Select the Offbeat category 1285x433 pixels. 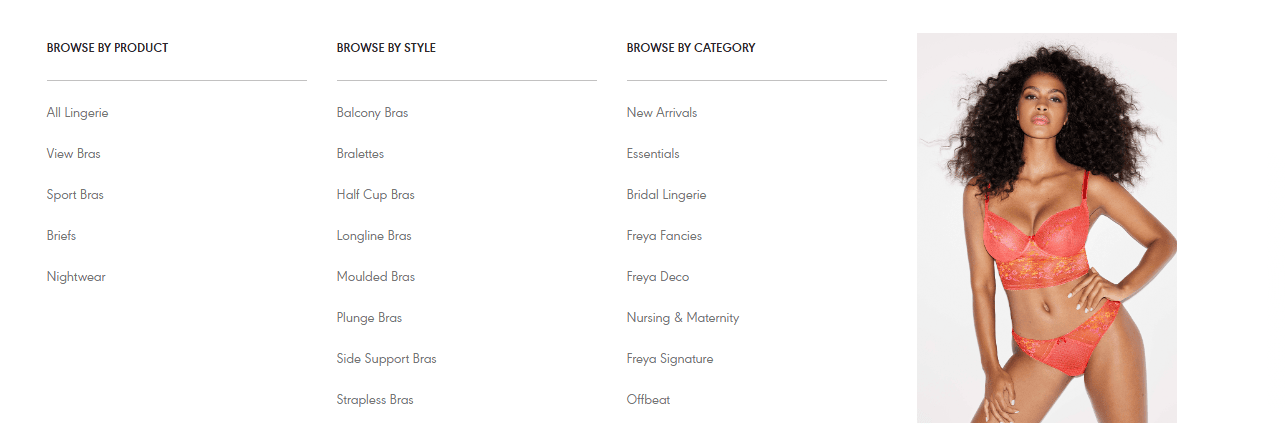[648, 400]
